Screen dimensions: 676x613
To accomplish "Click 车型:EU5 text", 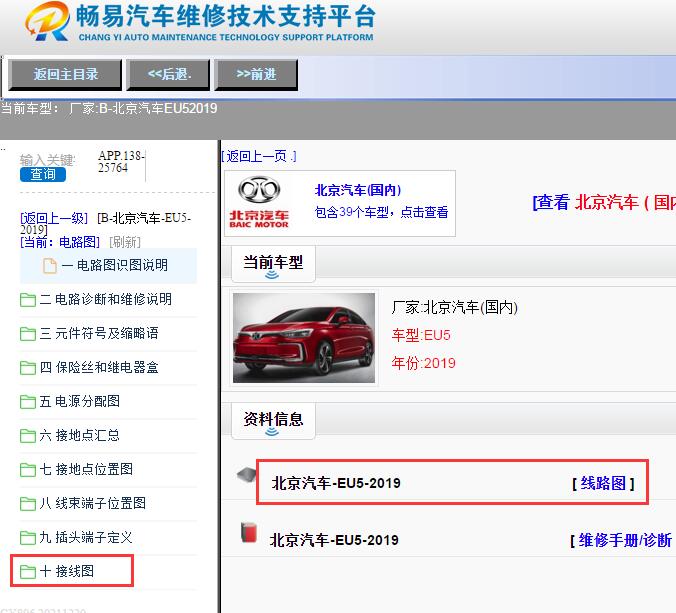I will click(421, 335).
